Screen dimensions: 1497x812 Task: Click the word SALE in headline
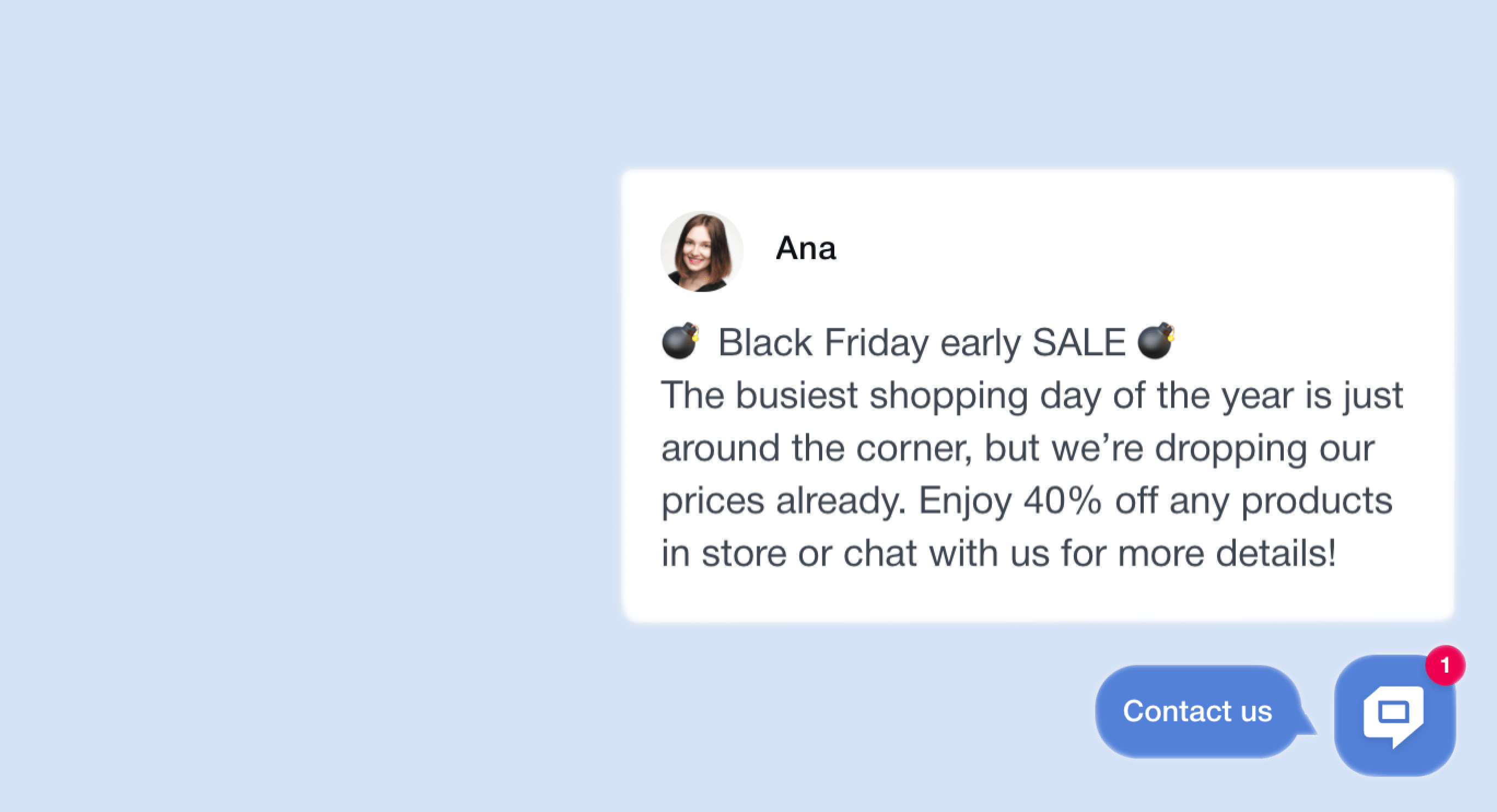[x=1079, y=342]
